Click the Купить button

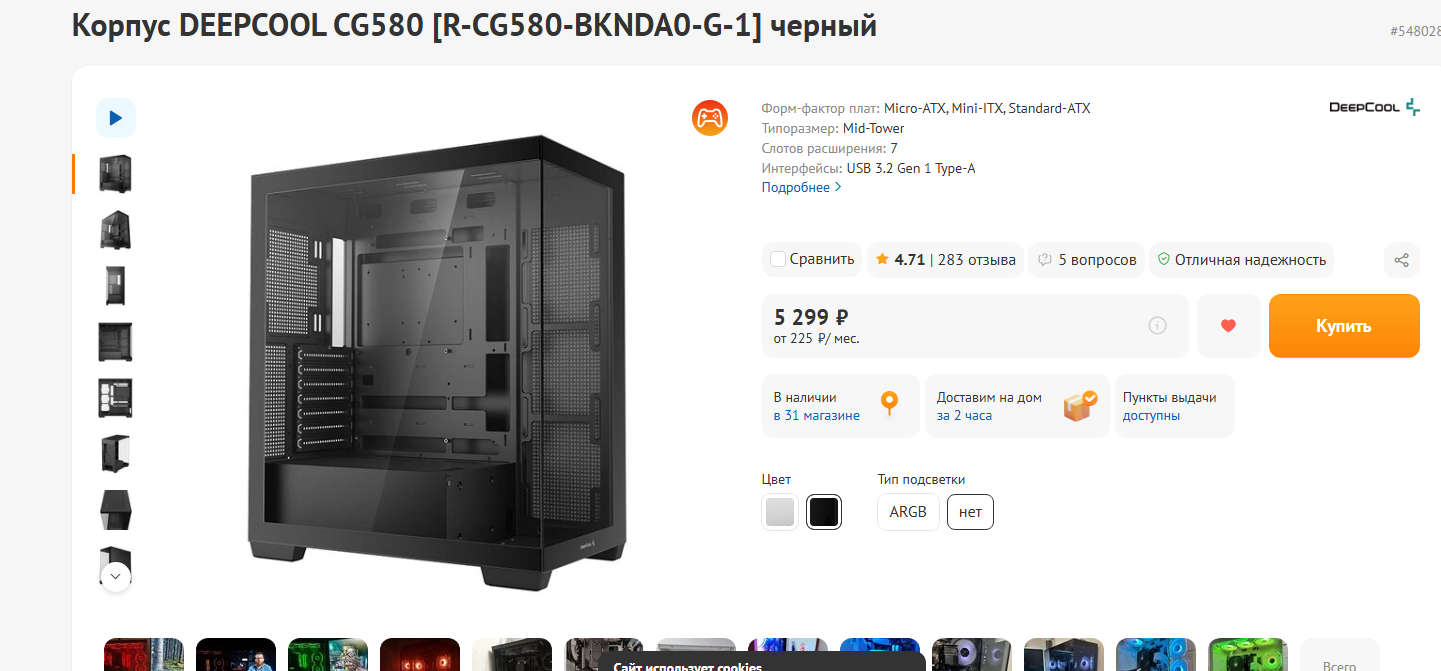[1344, 326]
